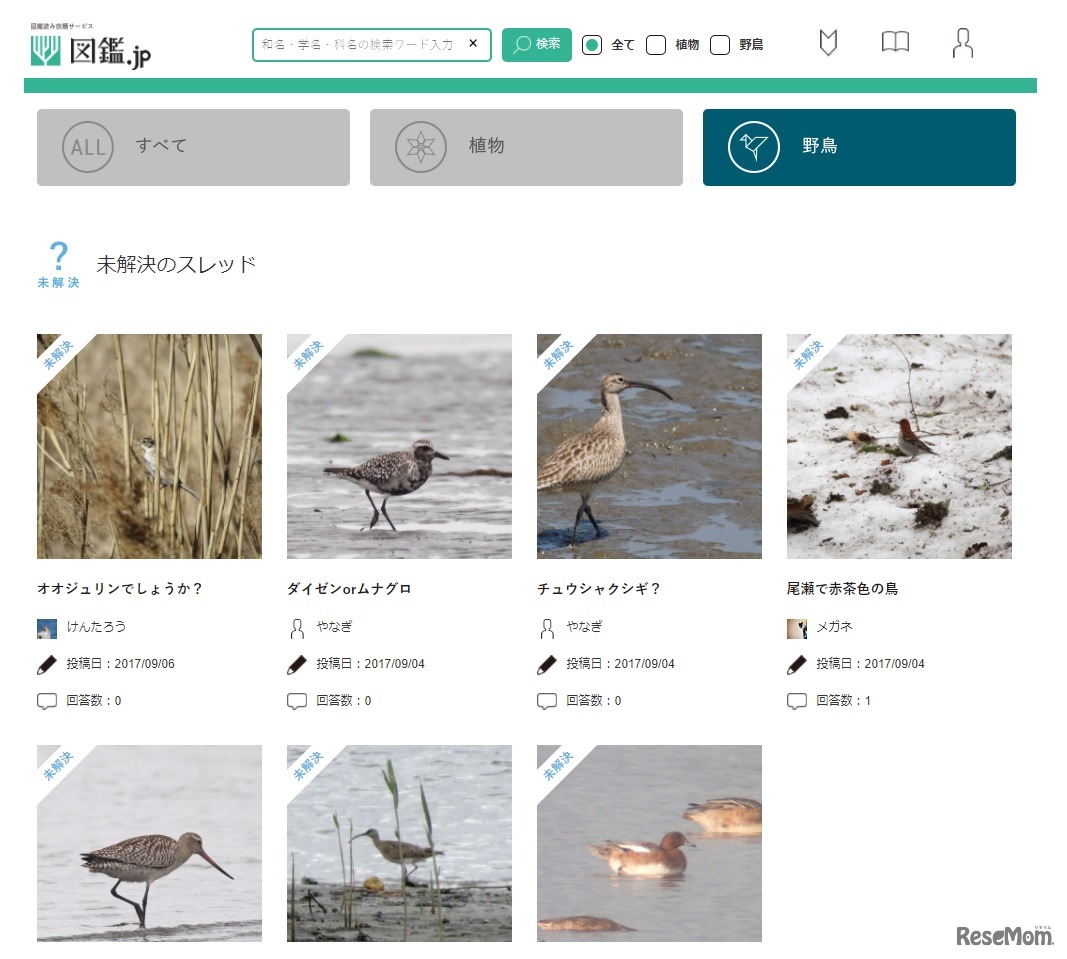Open the curlew photo above チュウシャクシギ？
Viewport: 1067px width, 959px height.
tap(649, 446)
